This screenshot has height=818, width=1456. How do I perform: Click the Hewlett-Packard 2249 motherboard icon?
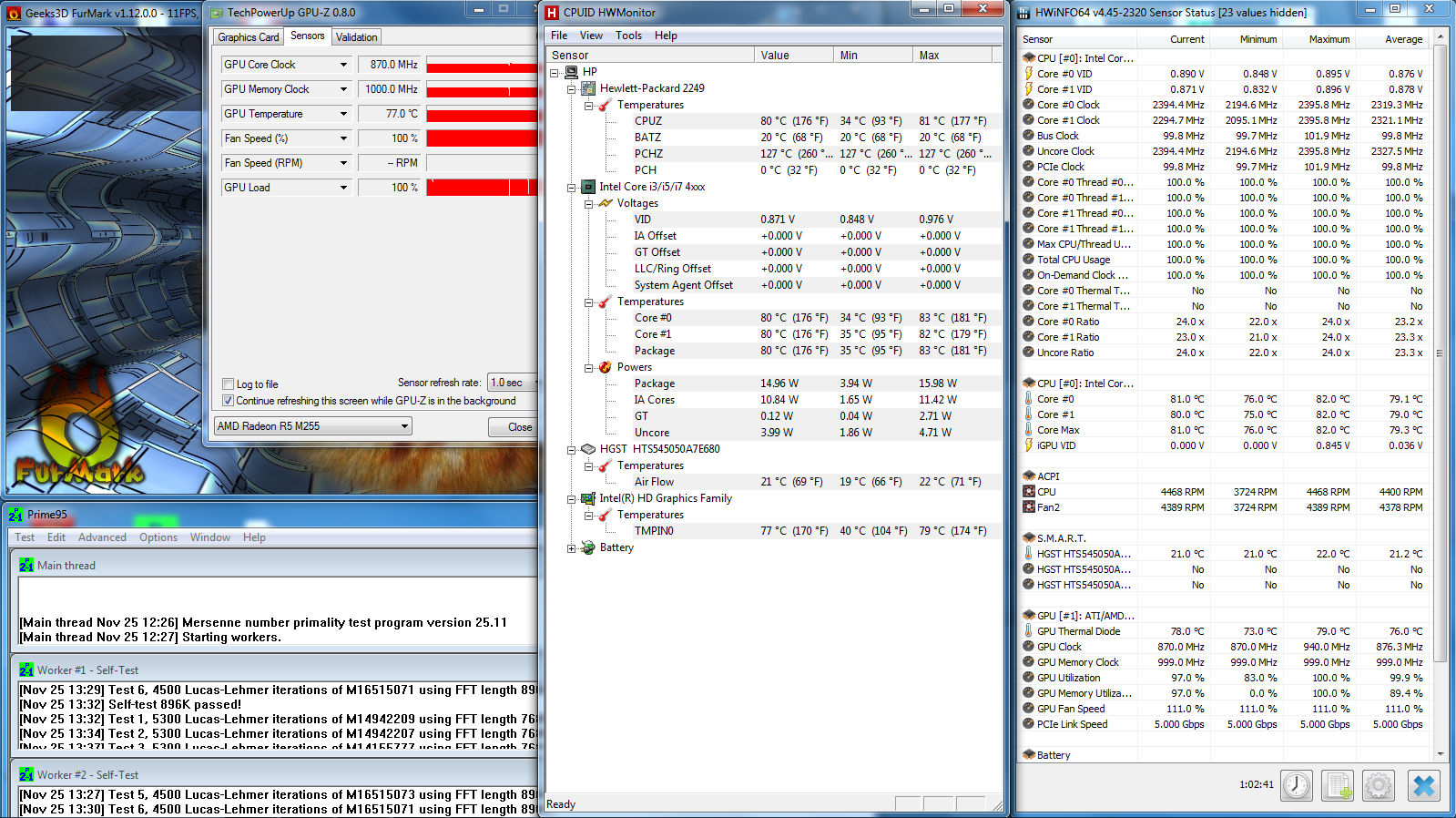[x=588, y=88]
